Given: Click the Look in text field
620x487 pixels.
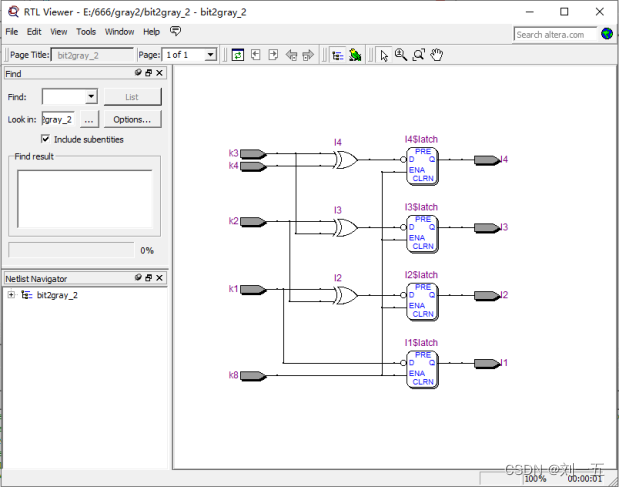Looking at the screenshot, I should click(x=57, y=119).
